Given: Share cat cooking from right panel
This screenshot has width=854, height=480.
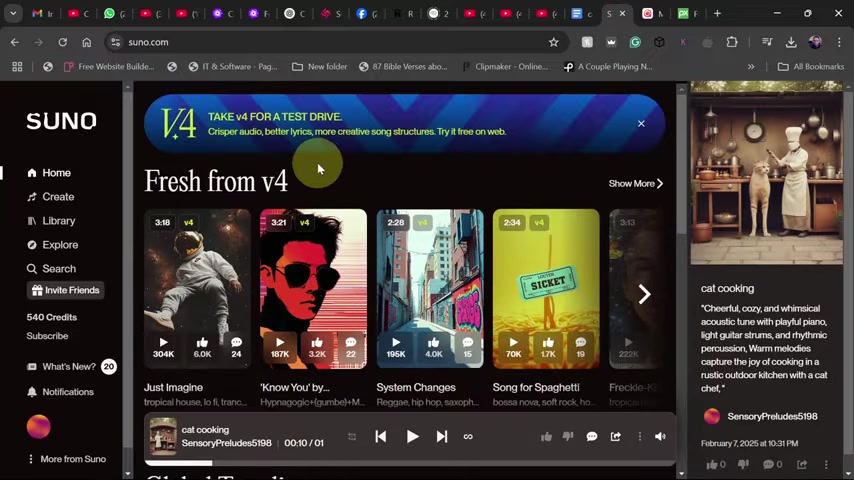Looking at the screenshot, I should (x=802, y=464).
